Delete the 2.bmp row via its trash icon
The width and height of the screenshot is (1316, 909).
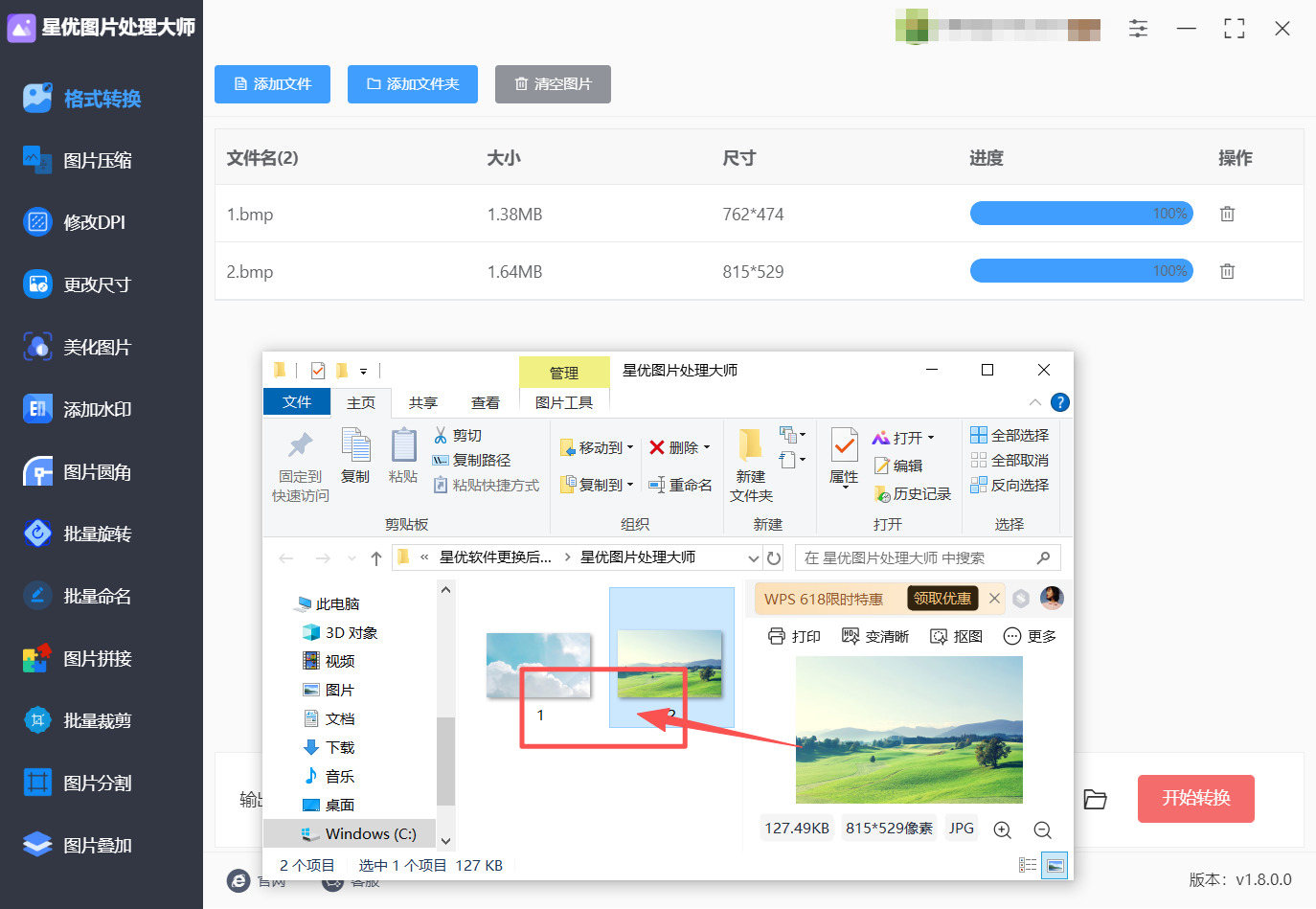(1227, 271)
